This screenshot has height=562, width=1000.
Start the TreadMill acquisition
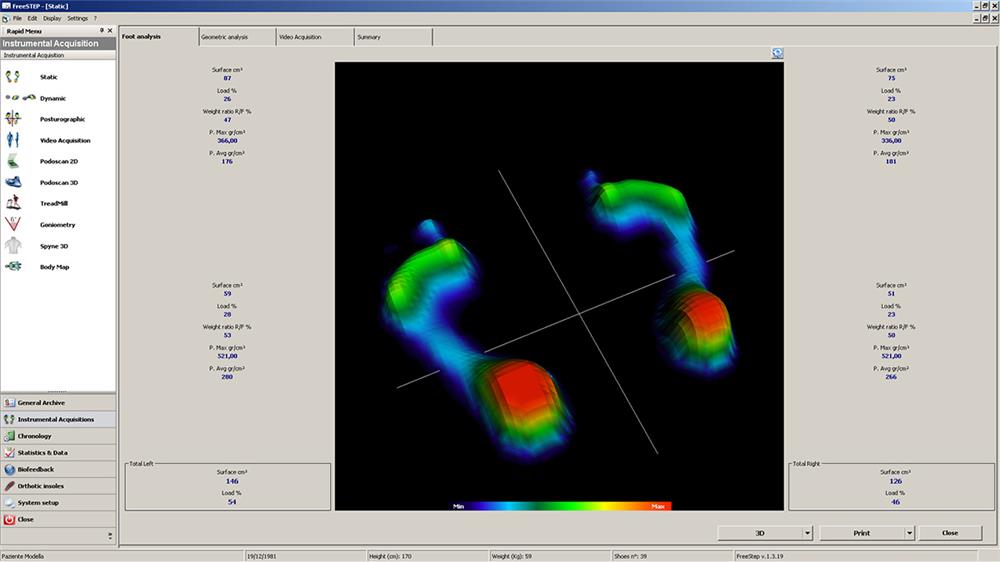click(x=14, y=203)
